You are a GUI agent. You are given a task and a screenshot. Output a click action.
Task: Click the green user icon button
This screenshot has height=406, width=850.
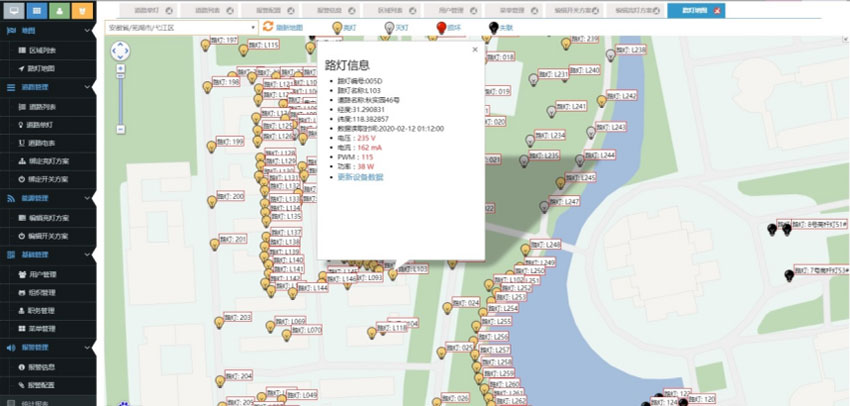click(59, 10)
